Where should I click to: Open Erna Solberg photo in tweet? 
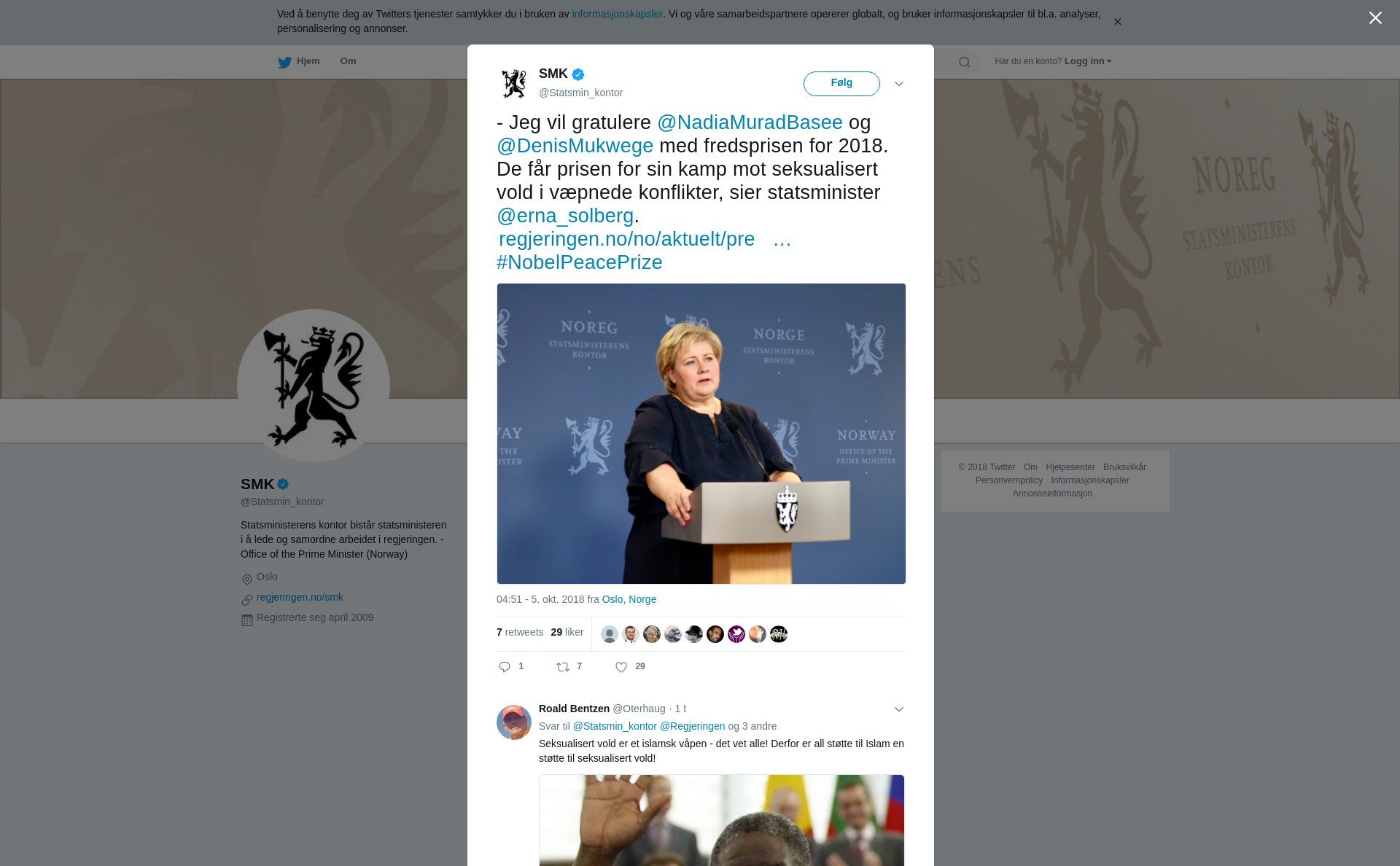pyautogui.click(x=701, y=434)
